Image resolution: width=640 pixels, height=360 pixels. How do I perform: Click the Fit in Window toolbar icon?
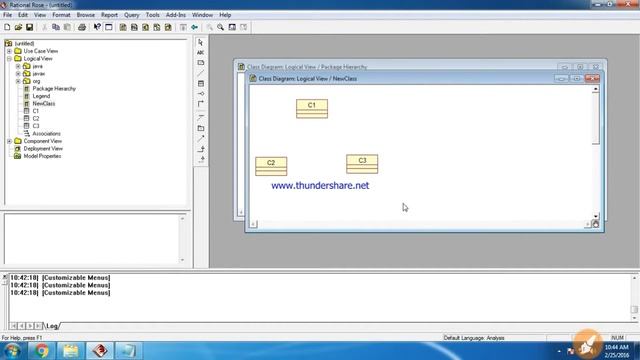tap(232, 27)
